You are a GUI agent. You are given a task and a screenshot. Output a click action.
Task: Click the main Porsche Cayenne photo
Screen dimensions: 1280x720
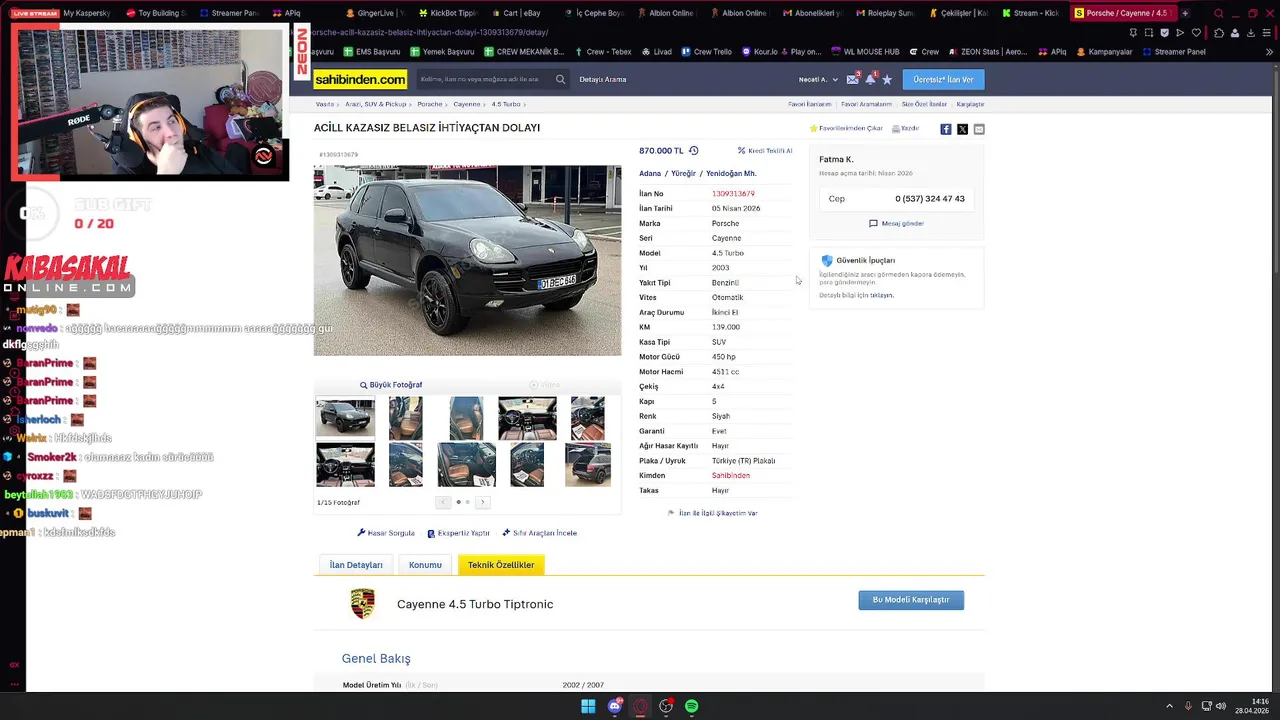coord(467,260)
